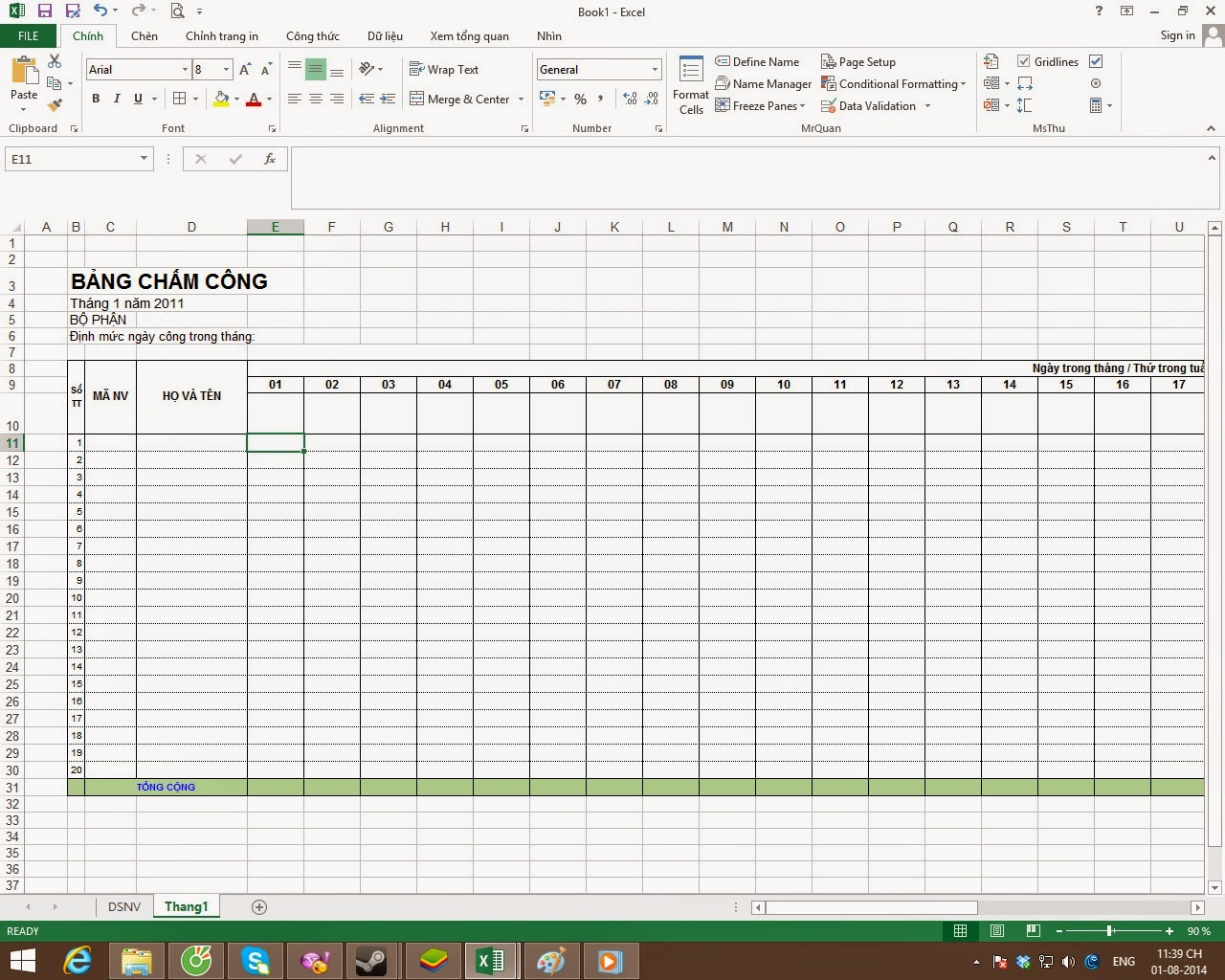Apply bold formatting to selected cell
Screen dimensions: 1225x980
pos(95,99)
